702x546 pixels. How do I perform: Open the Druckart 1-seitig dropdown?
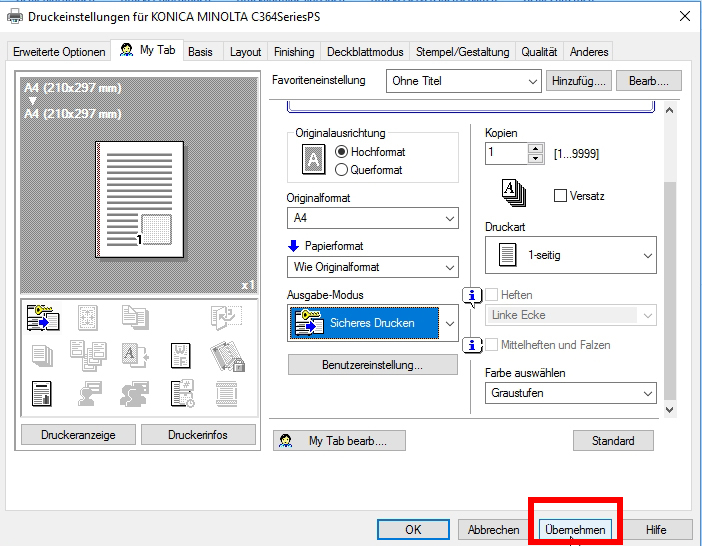pos(571,255)
